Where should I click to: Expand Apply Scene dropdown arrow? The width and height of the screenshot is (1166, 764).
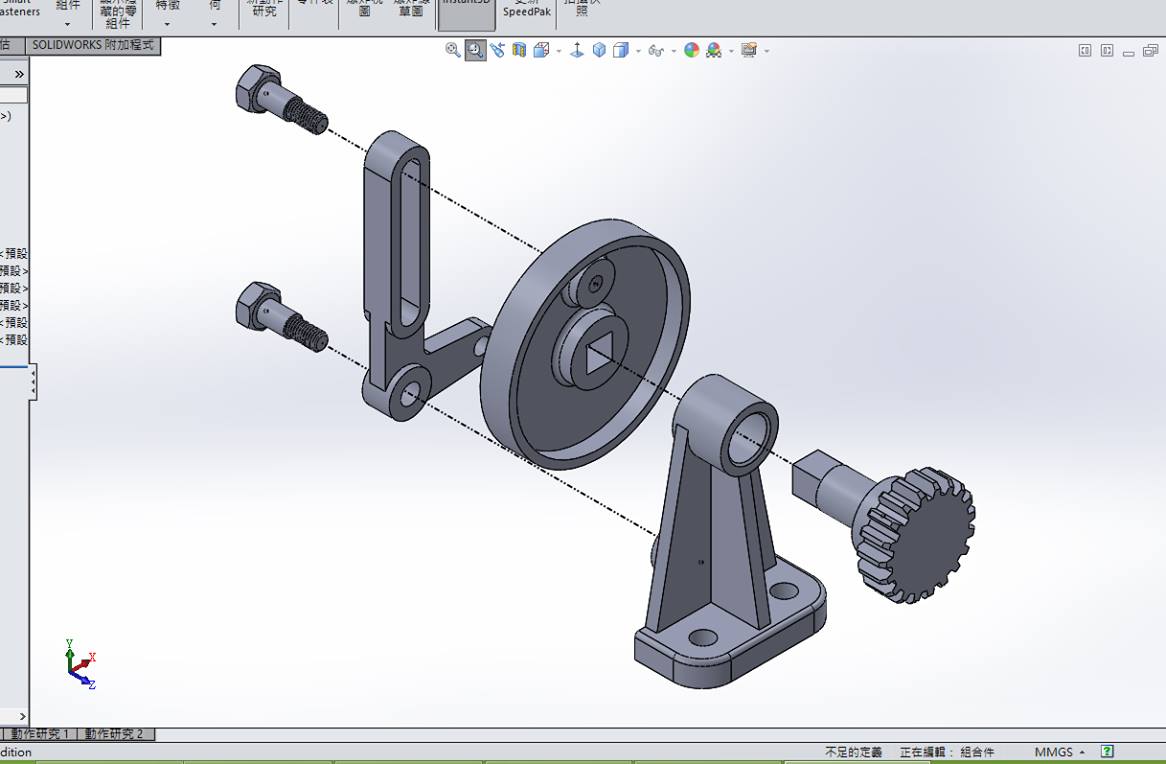click(x=731, y=51)
